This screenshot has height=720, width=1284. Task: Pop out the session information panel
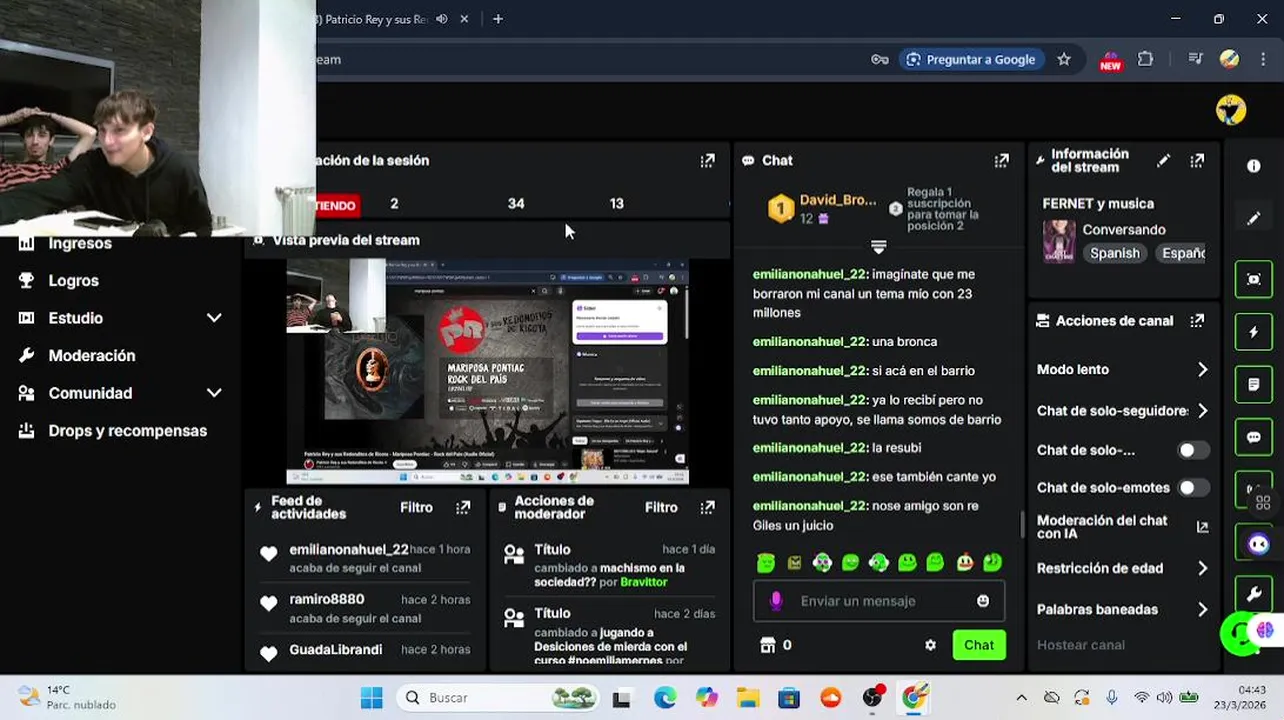[707, 160]
